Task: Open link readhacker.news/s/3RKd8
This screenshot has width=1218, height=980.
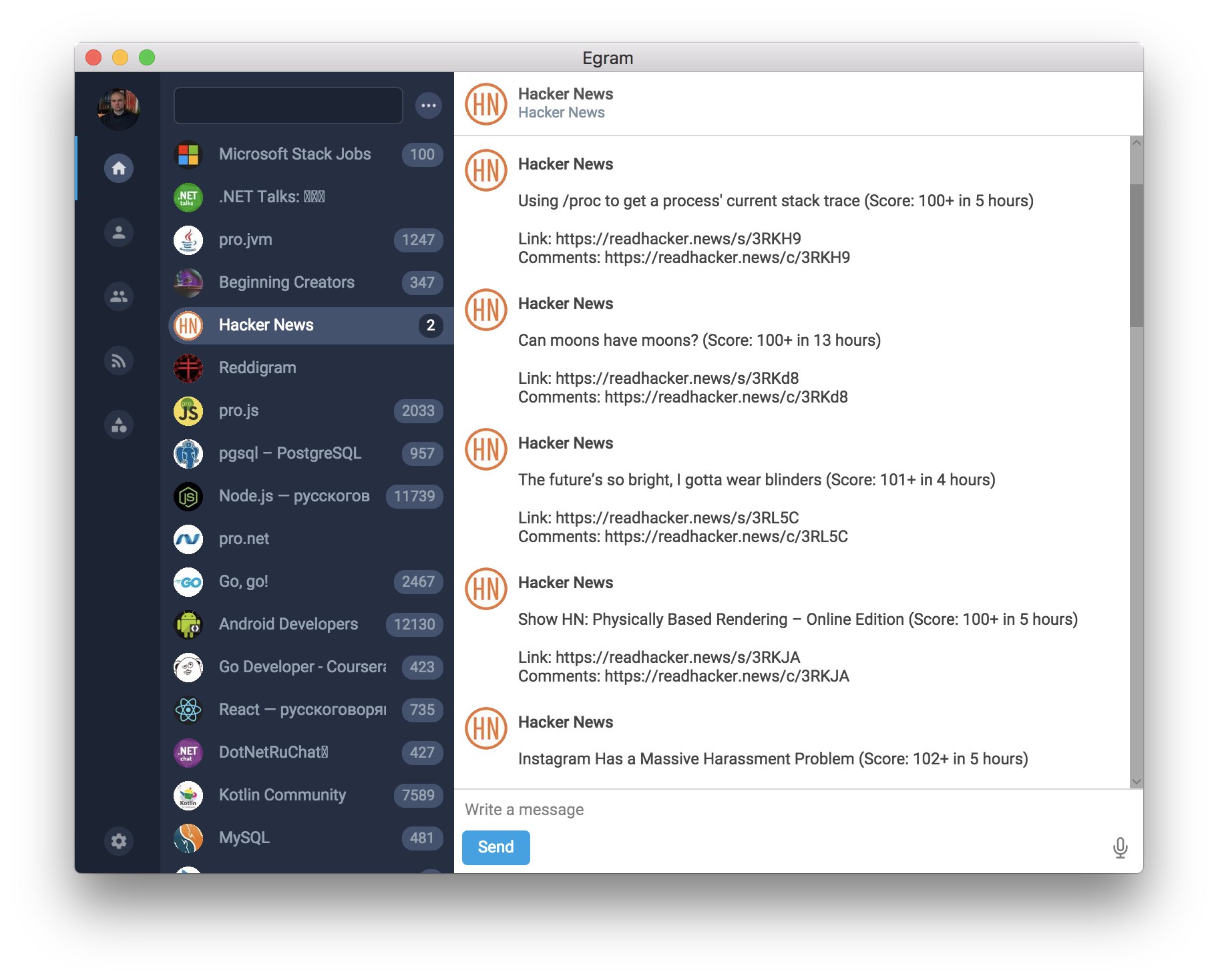Action: 677,378
